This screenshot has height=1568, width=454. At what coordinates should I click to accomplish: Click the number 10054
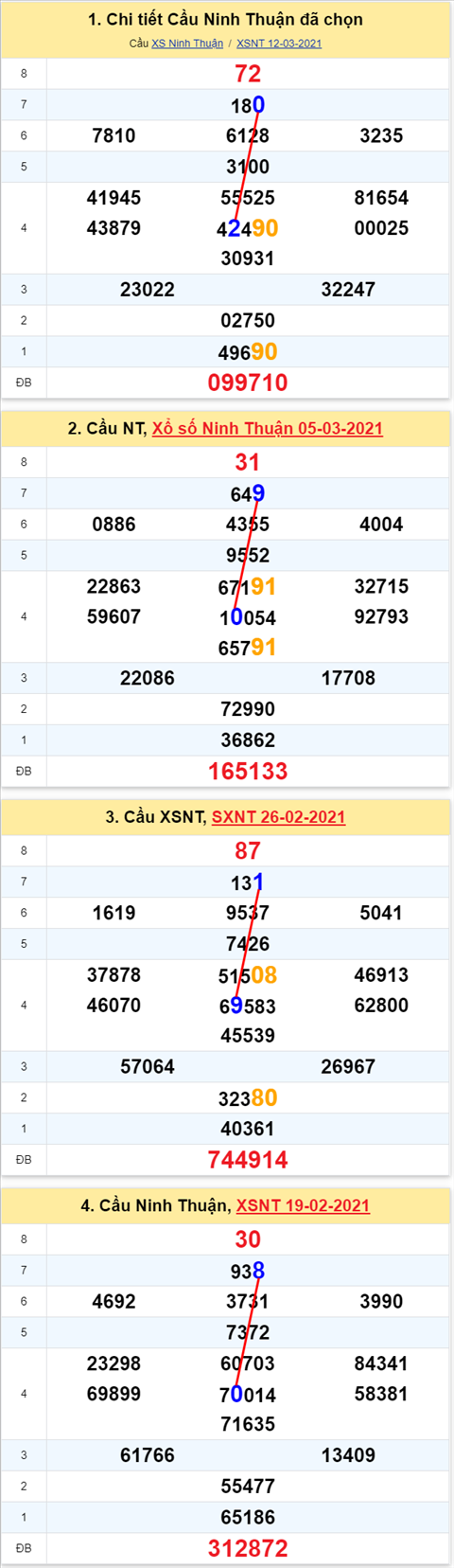(x=248, y=617)
